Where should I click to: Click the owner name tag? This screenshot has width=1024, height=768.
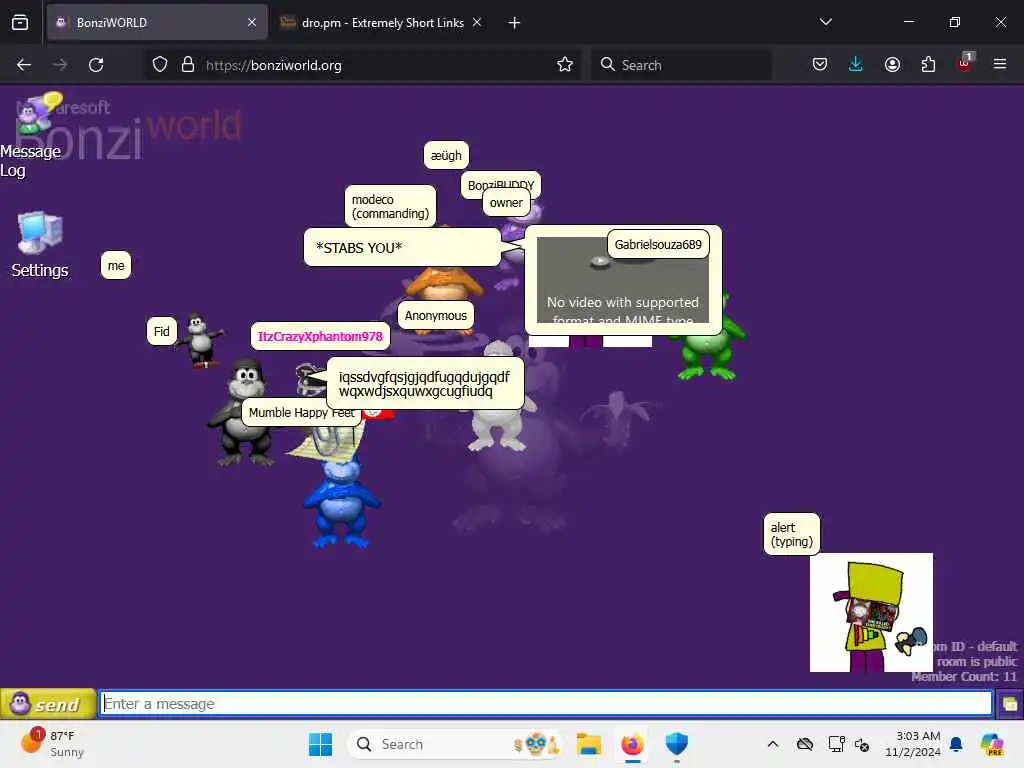506,202
